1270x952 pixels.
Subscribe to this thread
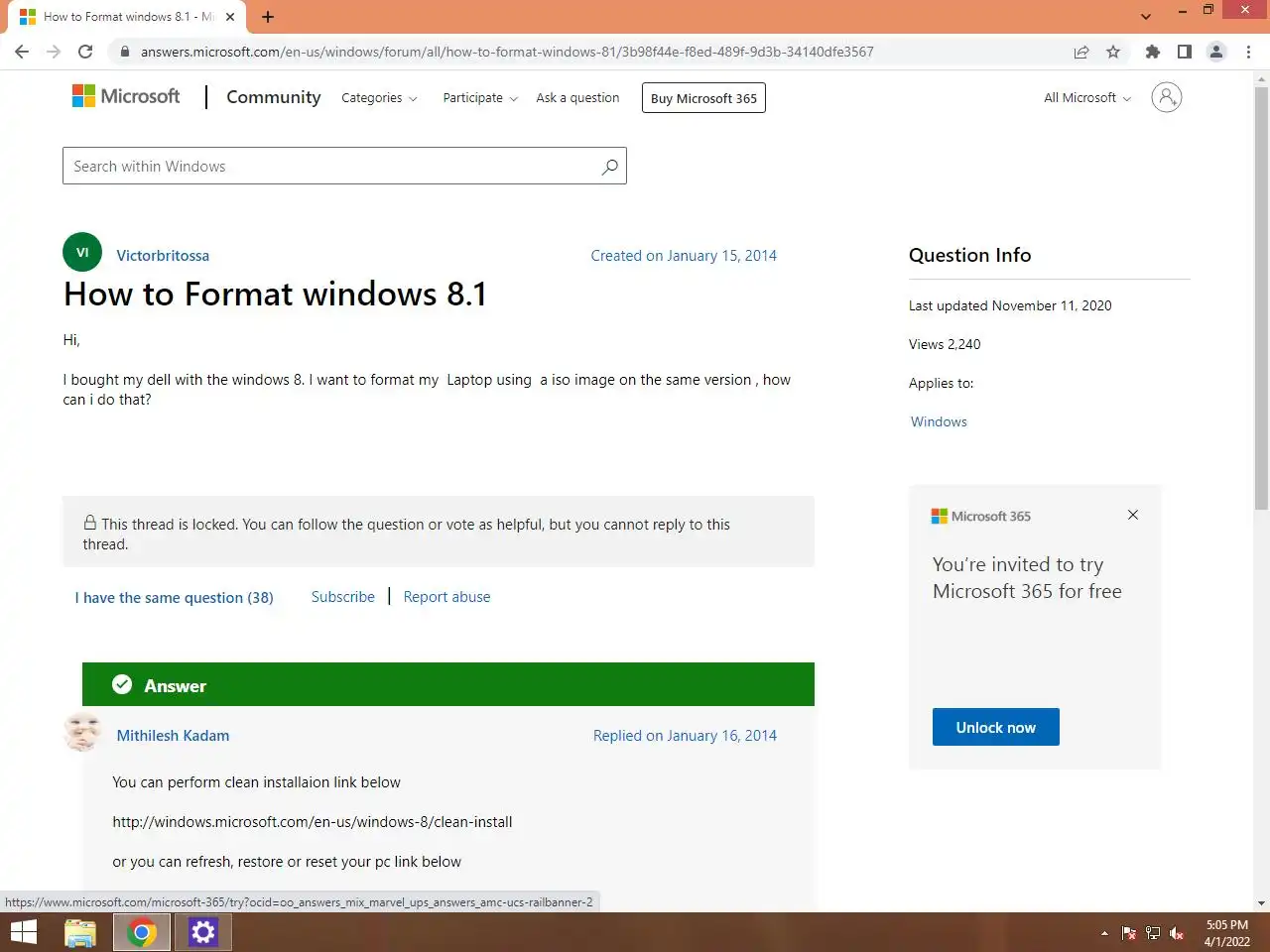343,597
